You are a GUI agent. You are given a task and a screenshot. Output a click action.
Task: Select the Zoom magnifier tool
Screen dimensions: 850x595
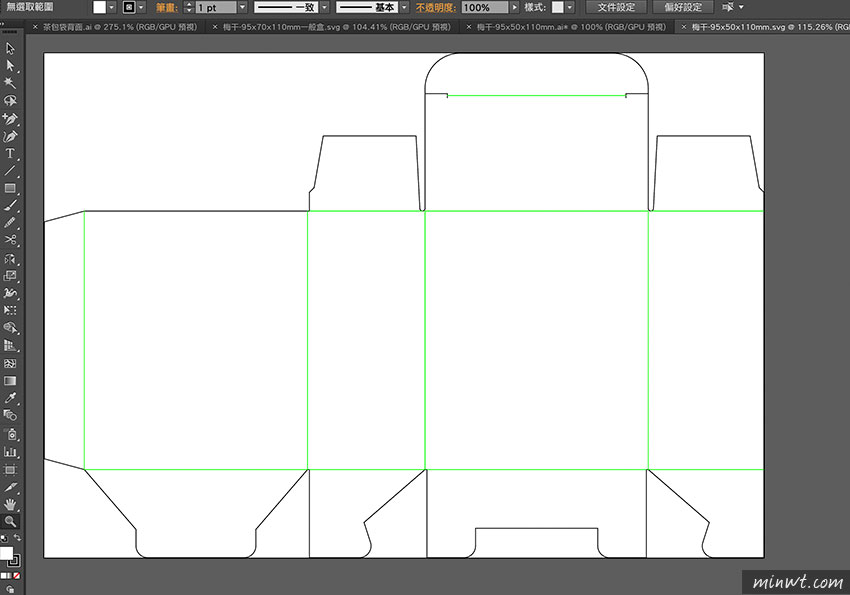coord(10,521)
